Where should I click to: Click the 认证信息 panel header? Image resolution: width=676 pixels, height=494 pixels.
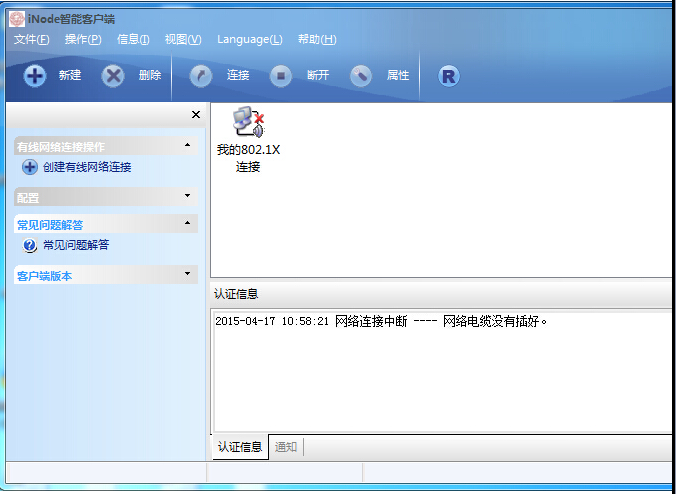click(236, 294)
